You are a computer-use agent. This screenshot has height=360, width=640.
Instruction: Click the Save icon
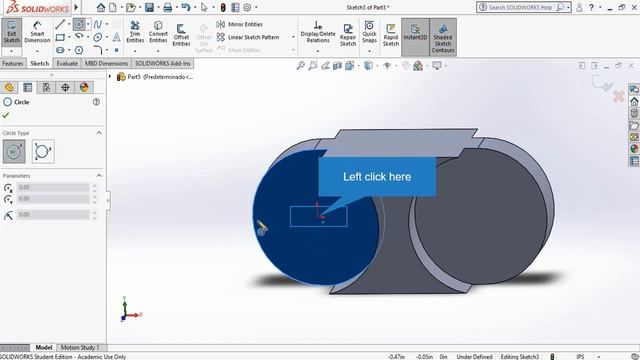(149, 7)
